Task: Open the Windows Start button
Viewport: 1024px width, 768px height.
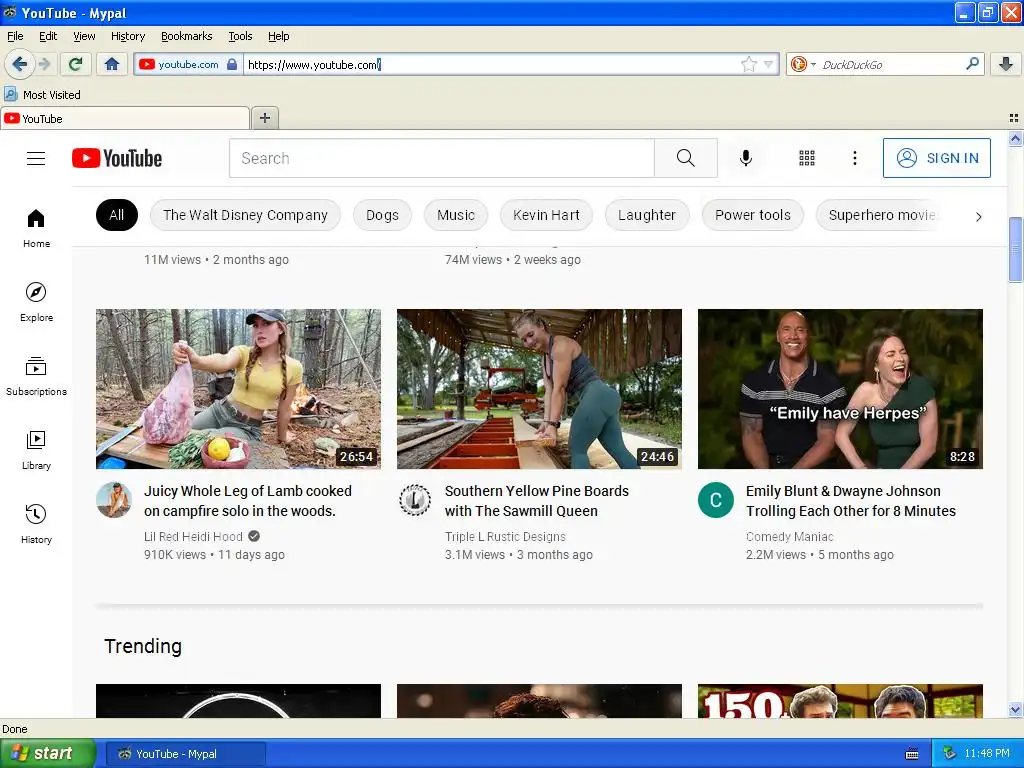Action: pyautogui.click(x=48, y=754)
